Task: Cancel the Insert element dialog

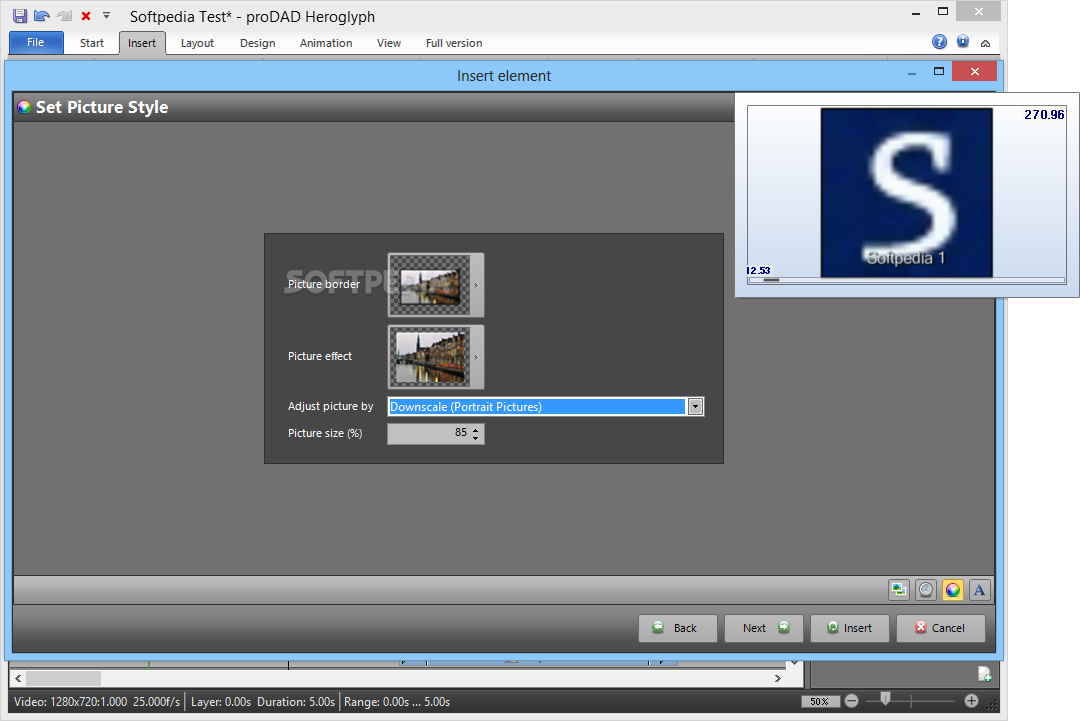Action: point(940,628)
